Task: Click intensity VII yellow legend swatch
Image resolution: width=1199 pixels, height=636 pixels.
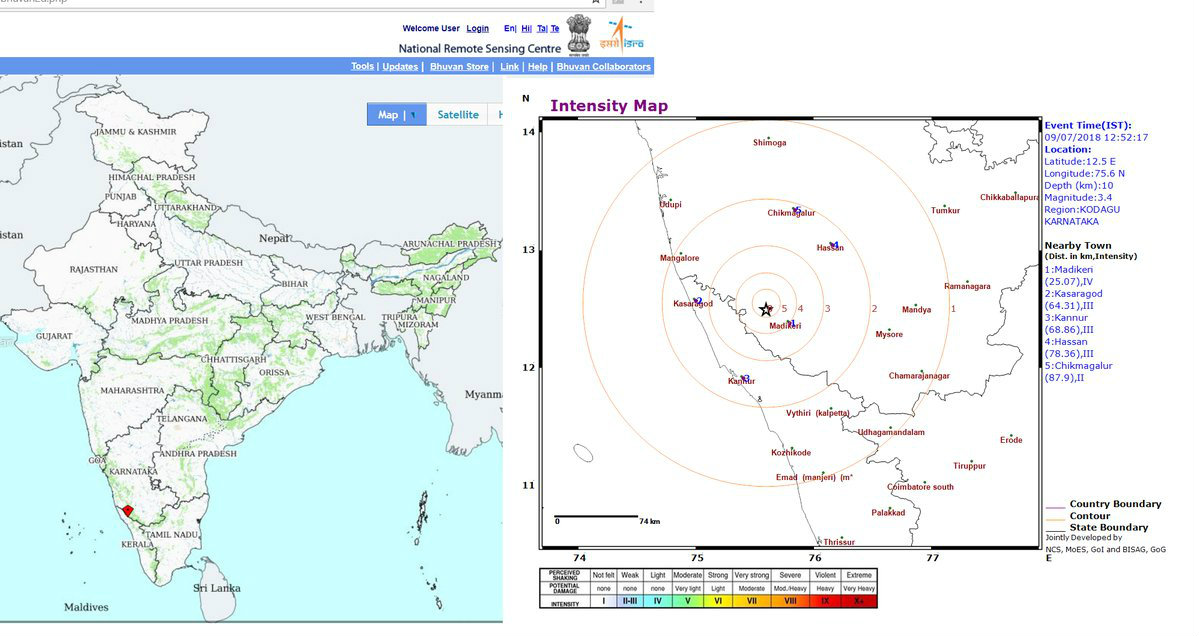Action: point(752,602)
